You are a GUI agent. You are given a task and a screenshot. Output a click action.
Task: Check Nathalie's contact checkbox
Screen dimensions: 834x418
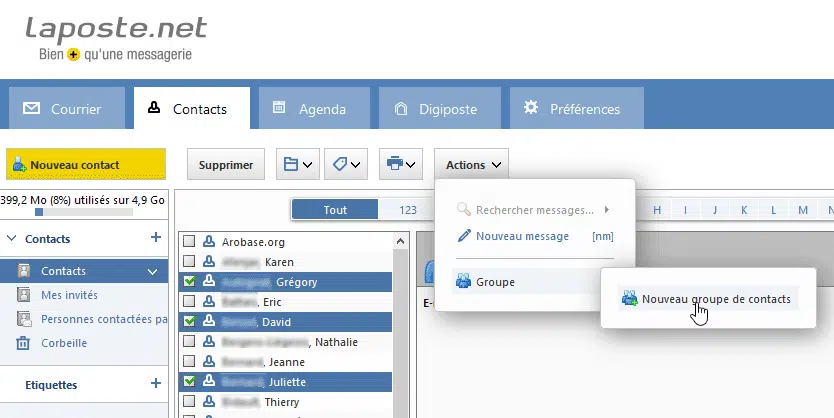click(x=189, y=341)
